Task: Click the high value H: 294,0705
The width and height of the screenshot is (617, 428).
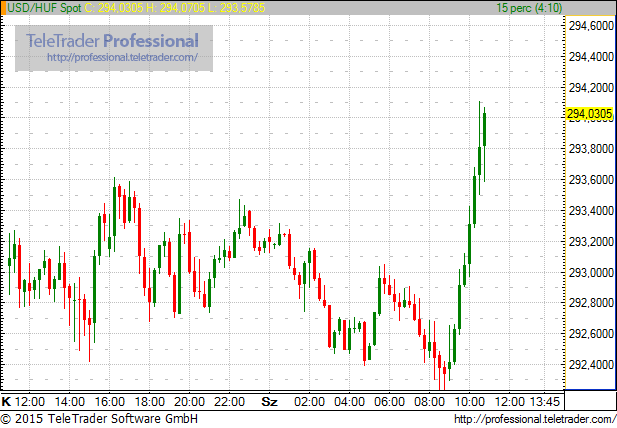Action: click(175, 8)
